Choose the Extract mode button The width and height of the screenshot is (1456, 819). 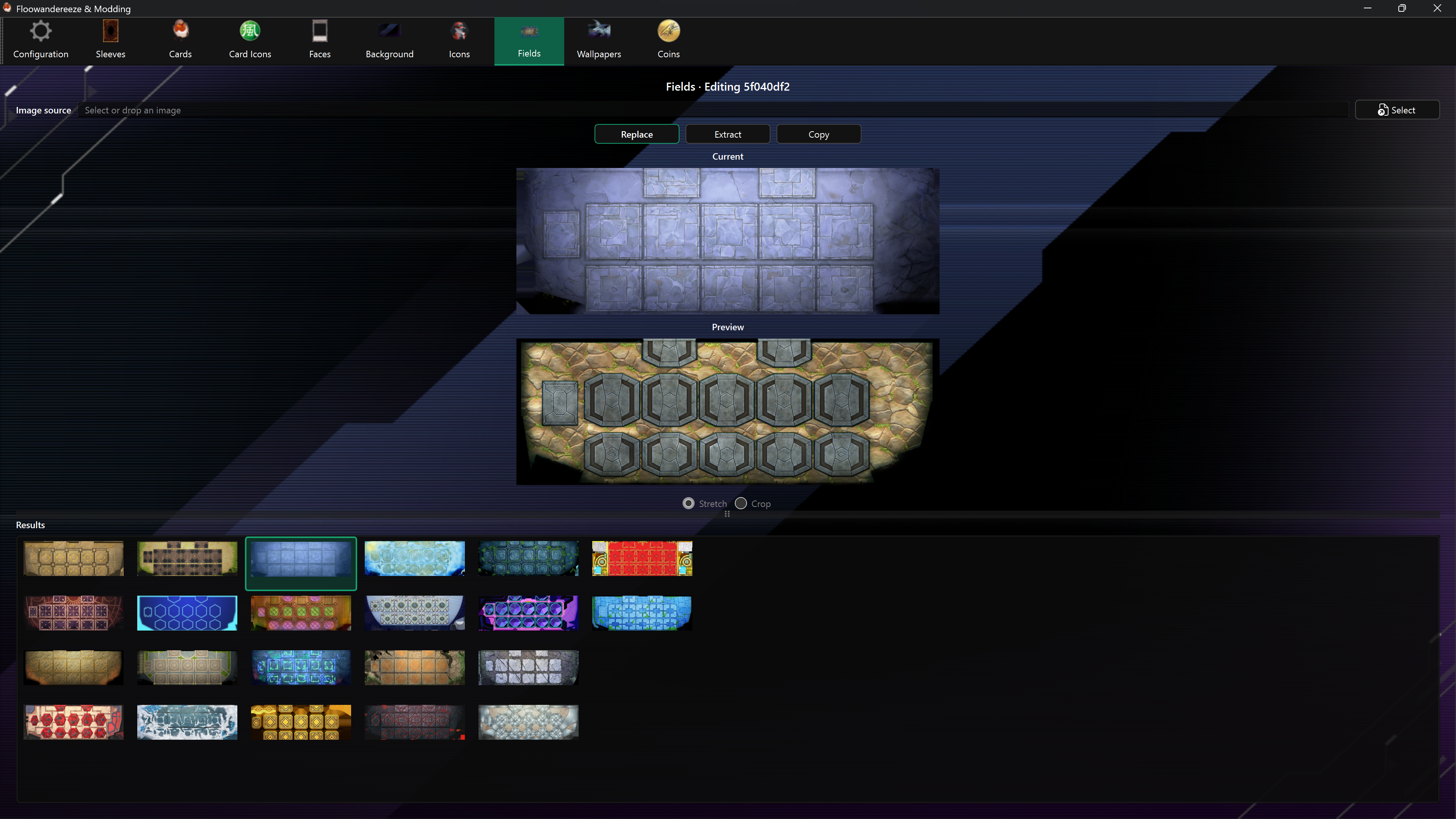click(x=728, y=134)
